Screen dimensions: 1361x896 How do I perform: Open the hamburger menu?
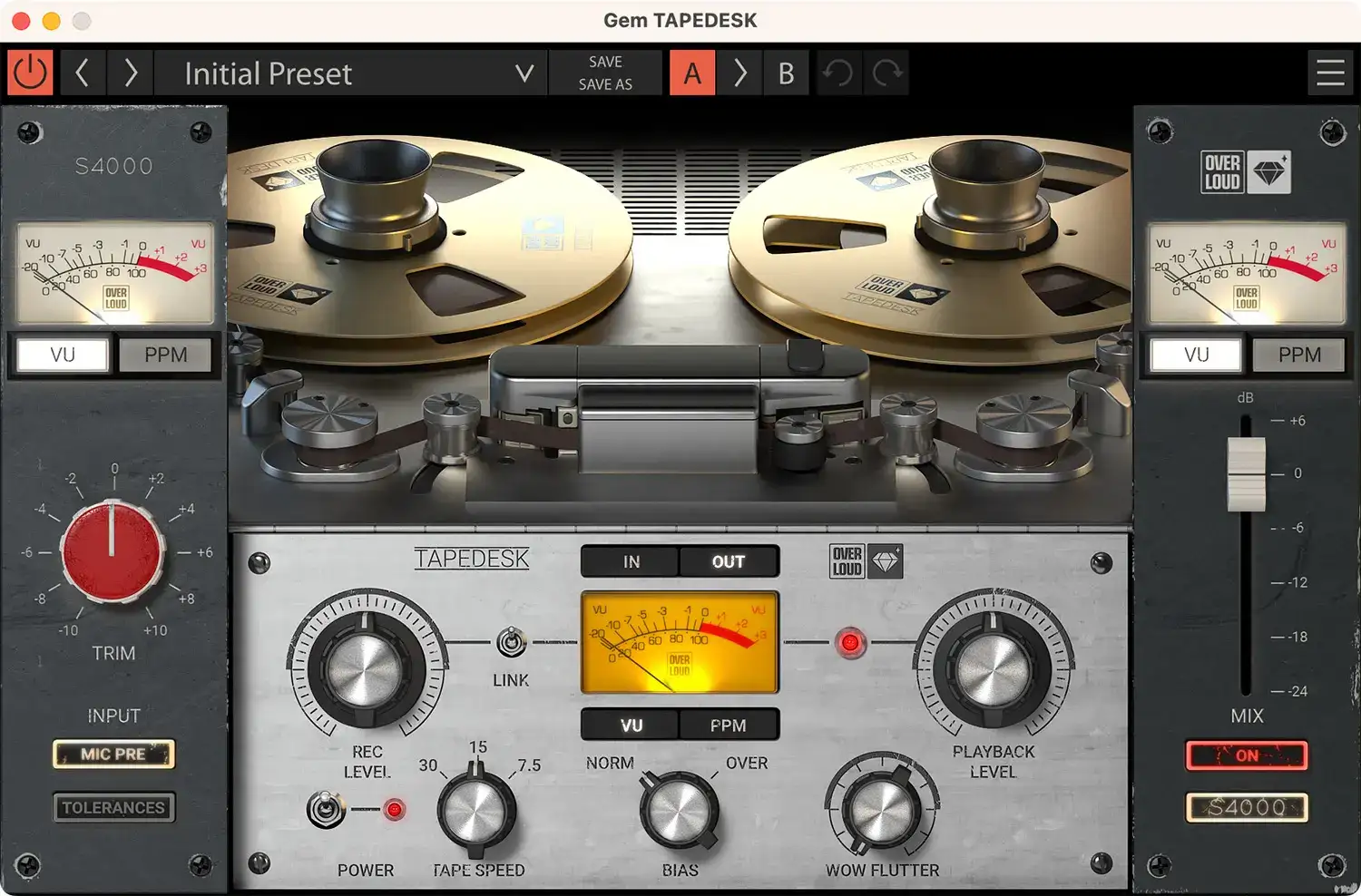tap(1330, 73)
